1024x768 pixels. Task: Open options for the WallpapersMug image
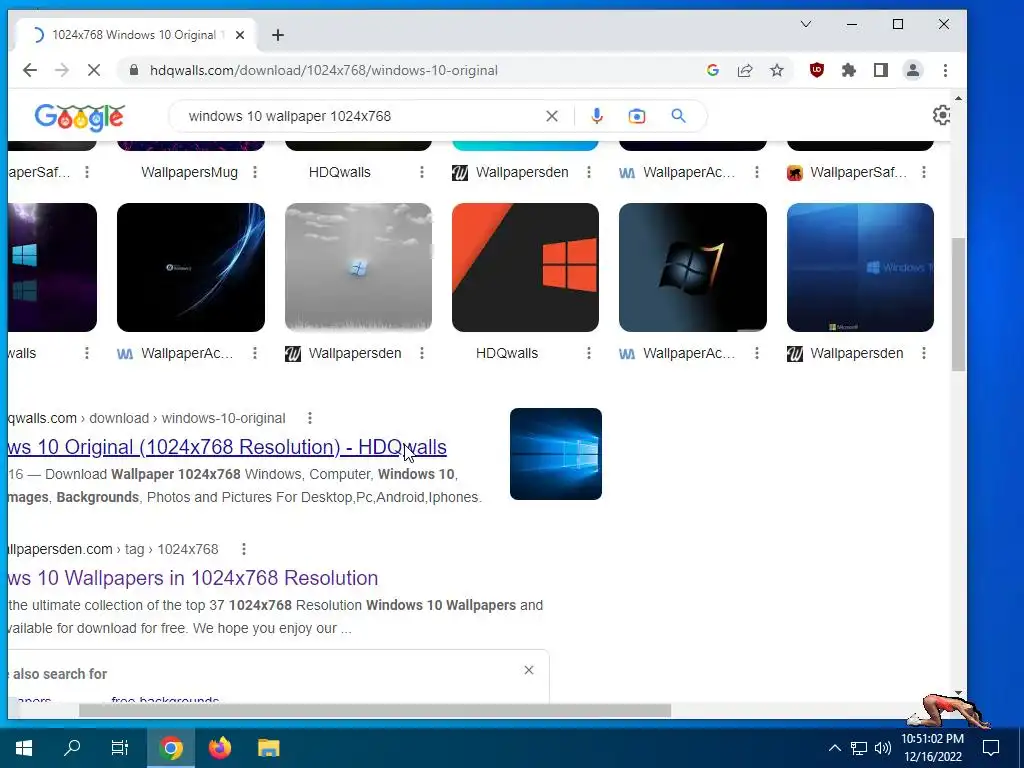pyautogui.click(x=255, y=172)
